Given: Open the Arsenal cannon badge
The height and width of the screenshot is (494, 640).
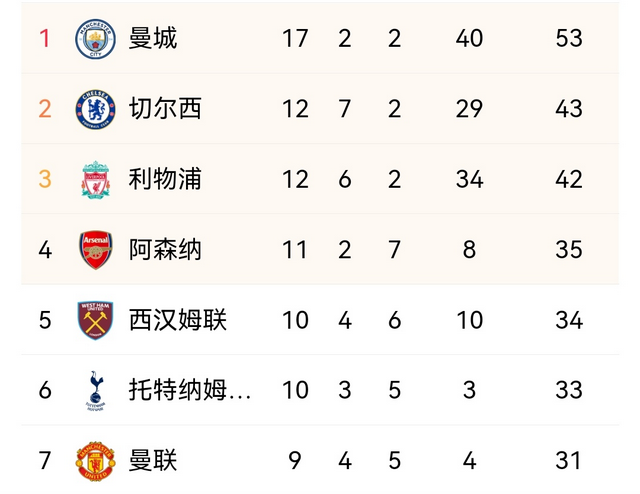Looking at the screenshot, I should 96,250.
